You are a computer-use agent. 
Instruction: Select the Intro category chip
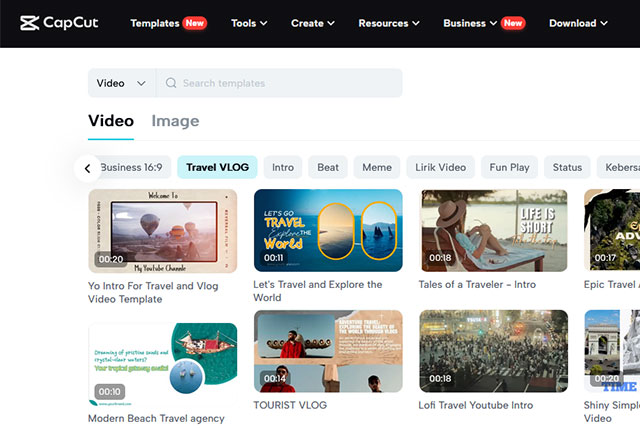click(283, 167)
